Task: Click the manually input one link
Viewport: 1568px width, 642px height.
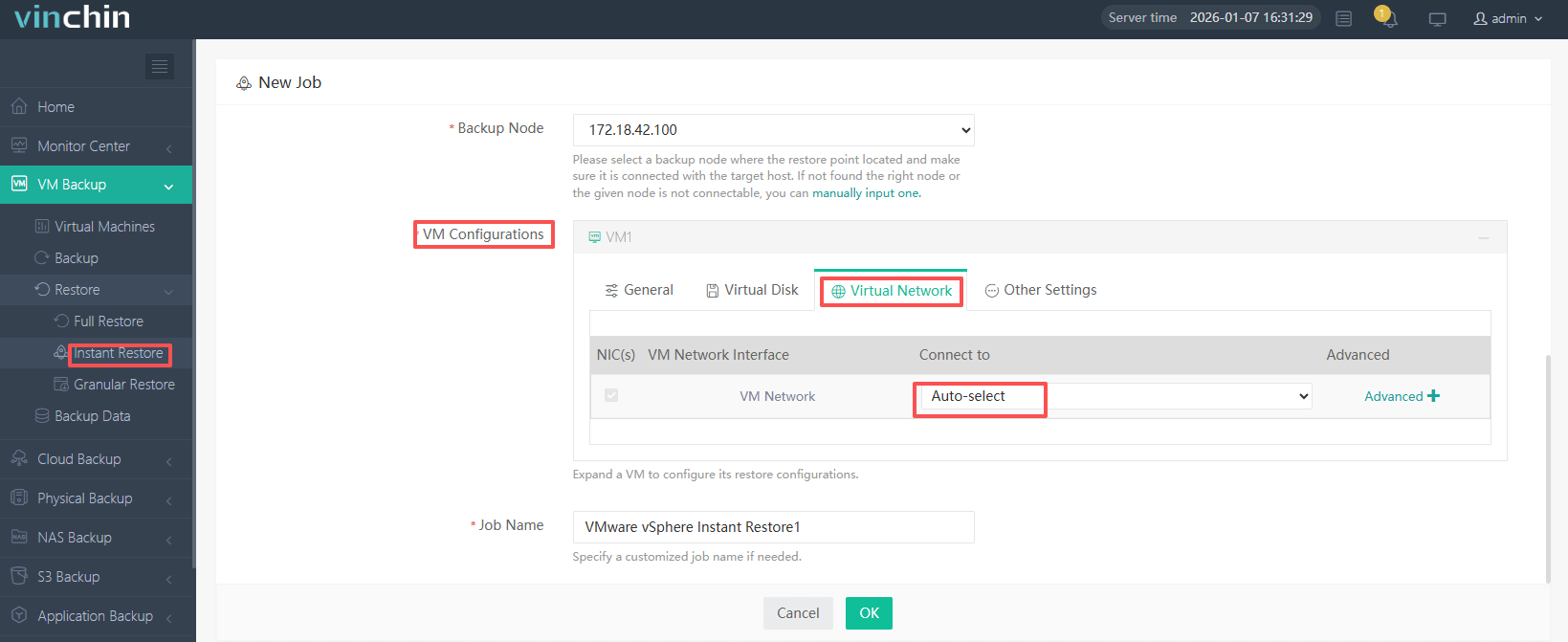Action: pyautogui.click(x=865, y=193)
